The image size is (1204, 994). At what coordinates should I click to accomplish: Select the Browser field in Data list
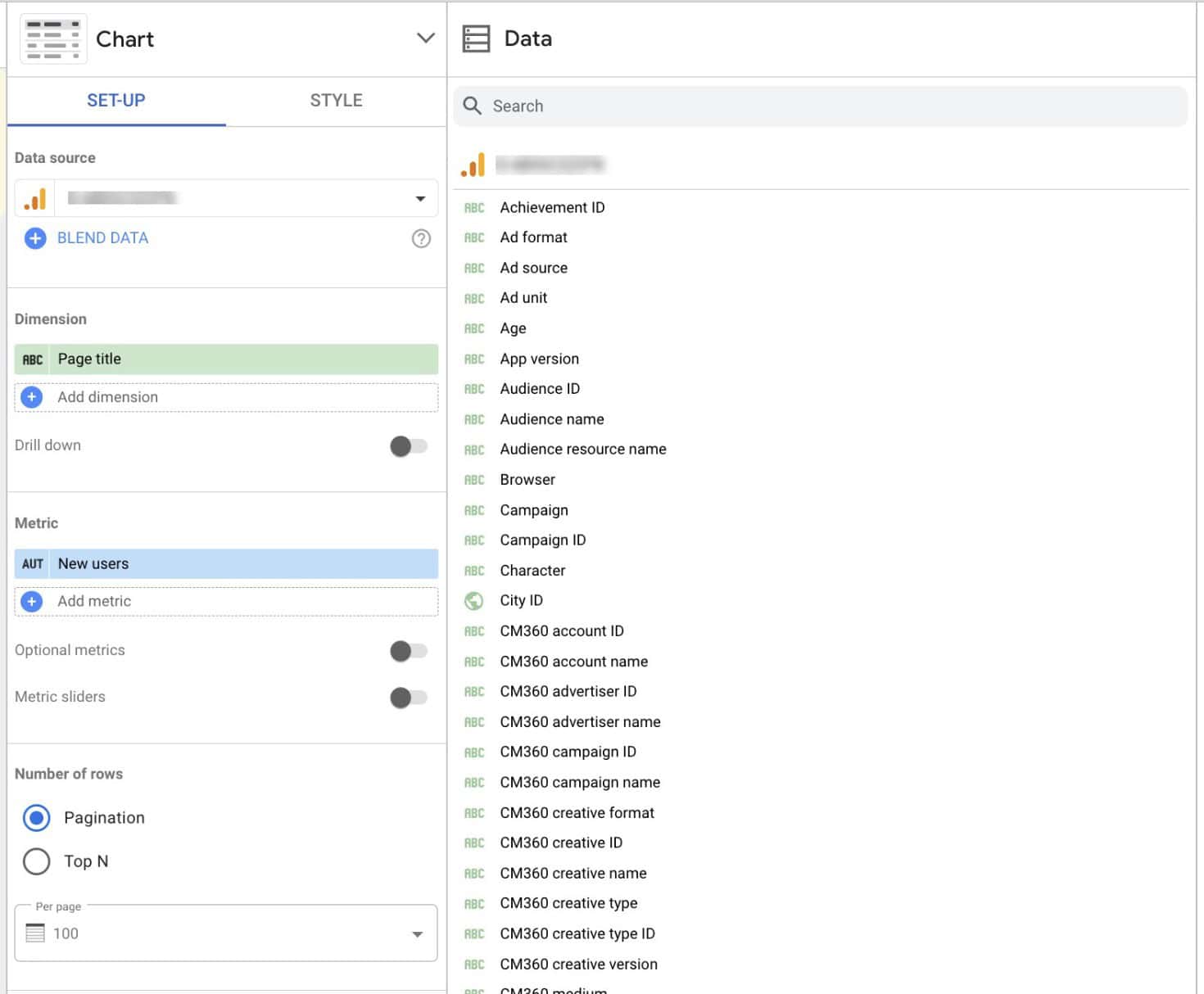pyautogui.click(x=527, y=480)
